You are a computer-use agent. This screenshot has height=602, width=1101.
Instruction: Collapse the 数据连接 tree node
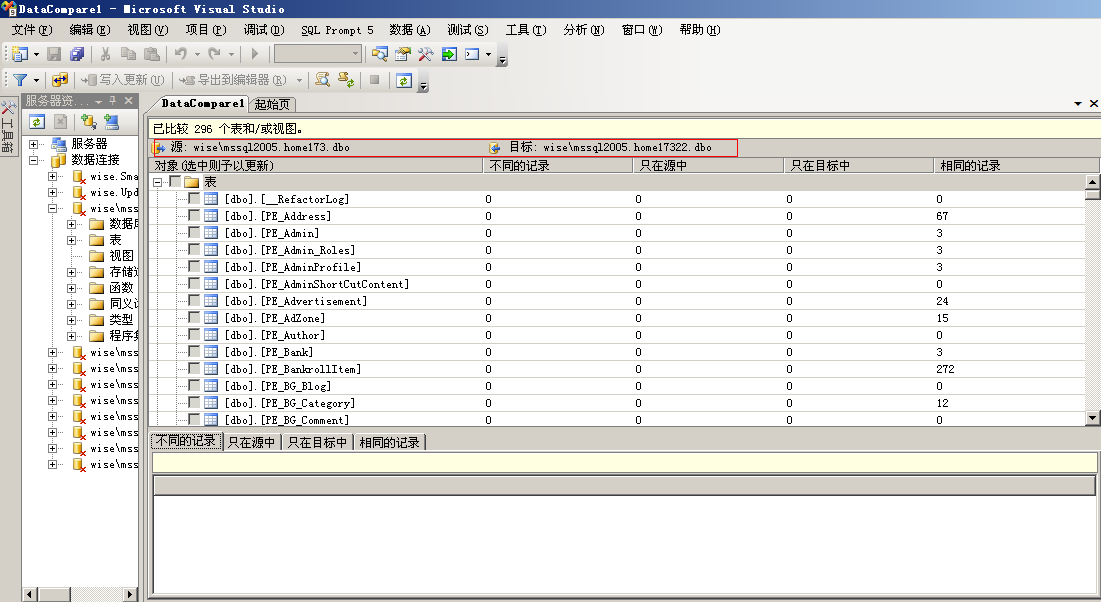pyautogui.click(x=34, y=160)
